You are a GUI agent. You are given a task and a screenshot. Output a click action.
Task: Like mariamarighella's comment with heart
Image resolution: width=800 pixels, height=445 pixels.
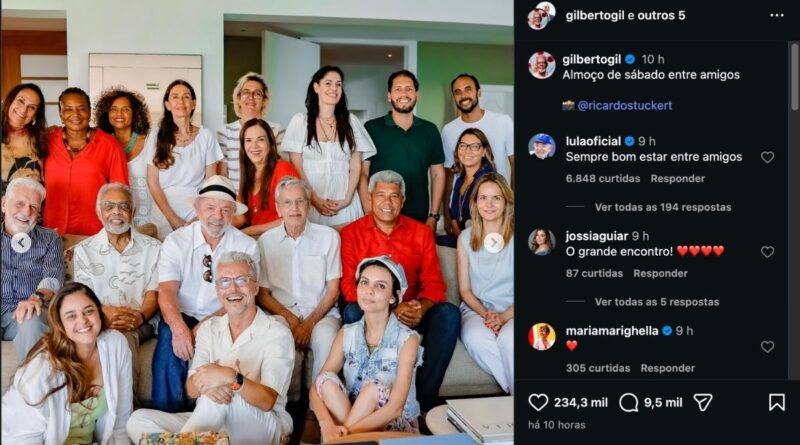pos(767,347)
